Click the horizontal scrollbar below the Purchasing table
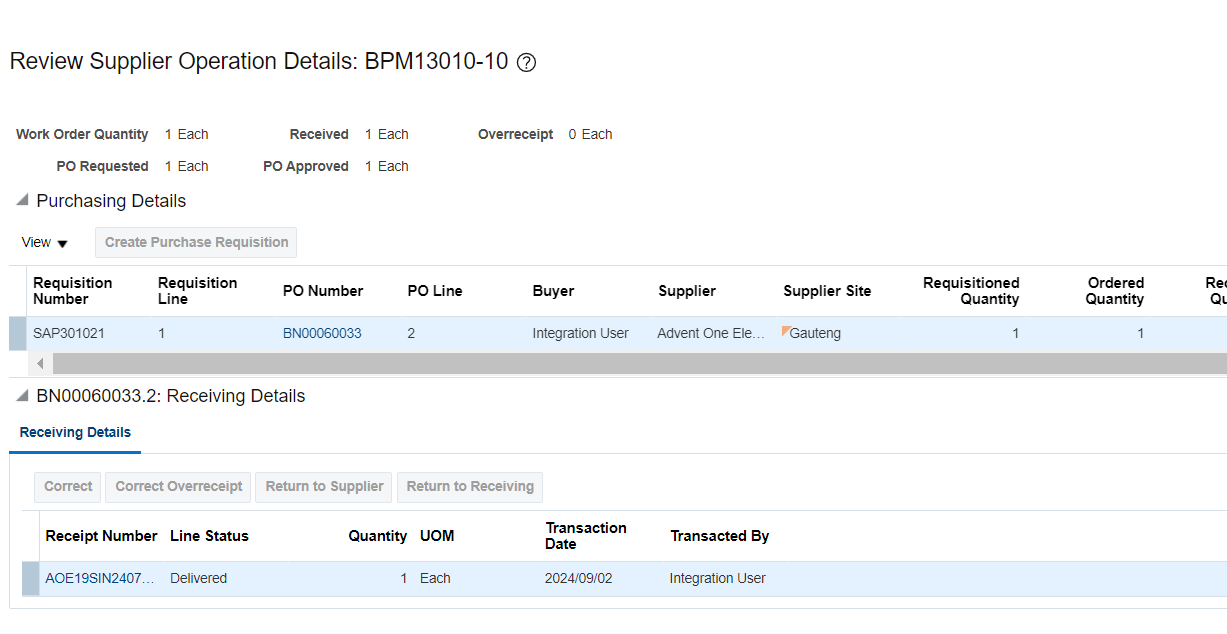This screenshot has height=634, width=1227. (x=600, y=363)
